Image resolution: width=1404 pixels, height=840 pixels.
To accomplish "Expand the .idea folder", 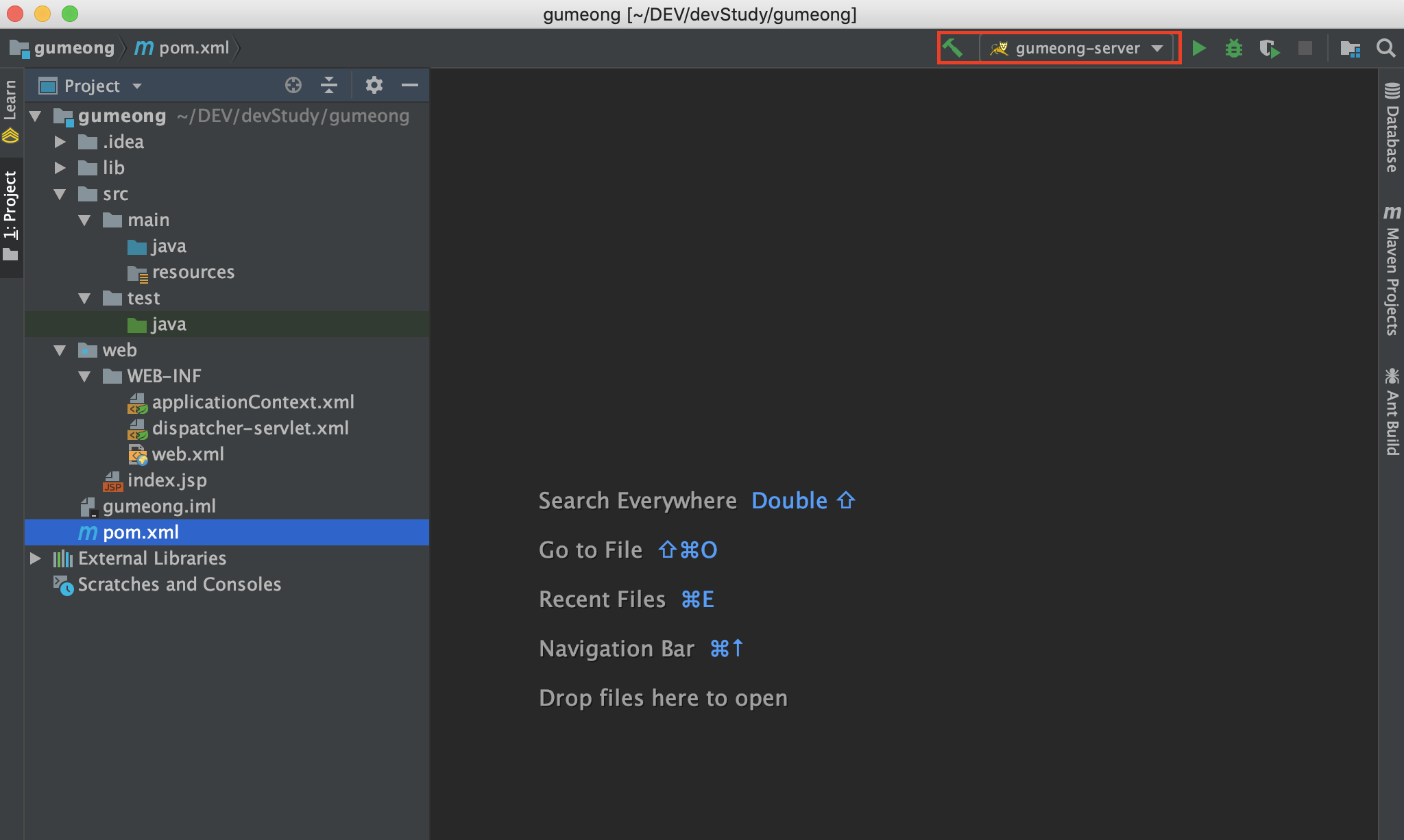I will (60, 142).
